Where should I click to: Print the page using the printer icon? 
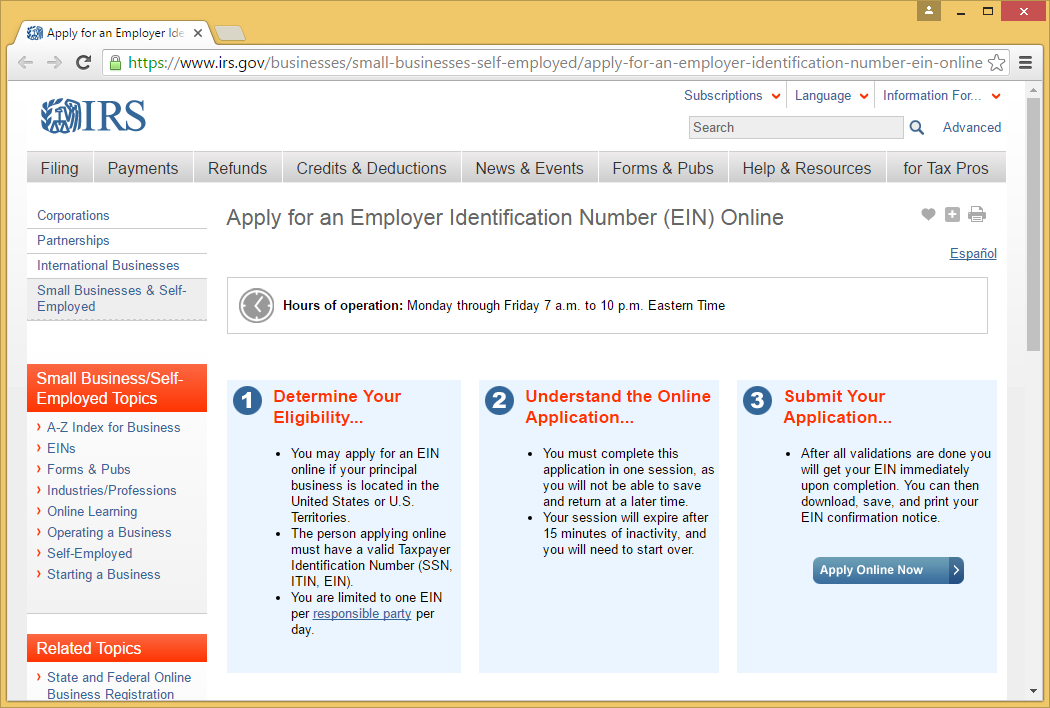coord(977,214)
